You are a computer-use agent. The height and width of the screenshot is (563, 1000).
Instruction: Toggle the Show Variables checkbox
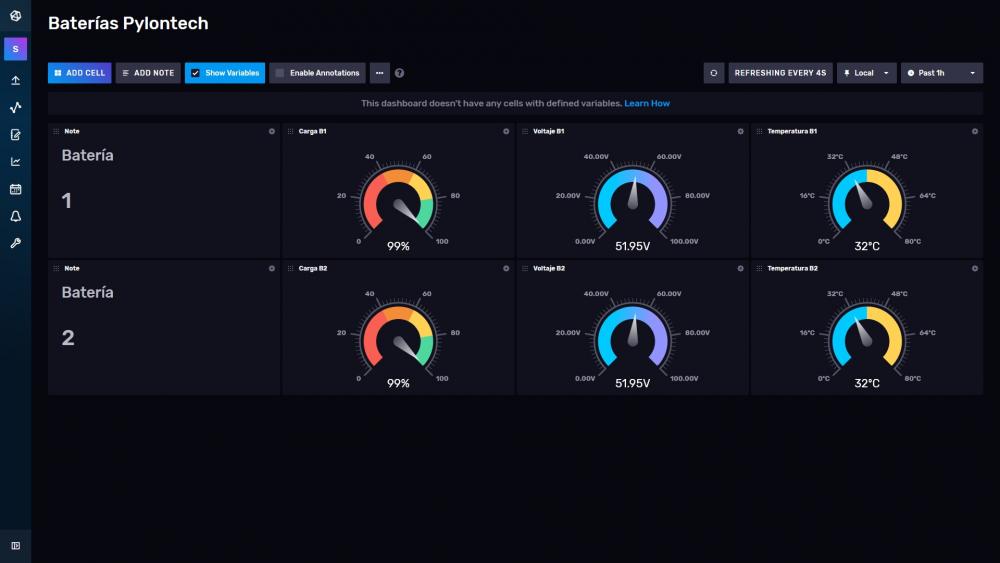195,73
